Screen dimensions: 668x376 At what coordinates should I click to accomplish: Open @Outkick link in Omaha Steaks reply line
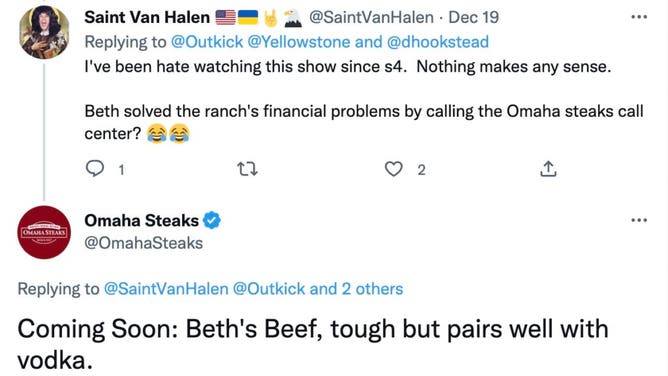[x=269, y=289]
